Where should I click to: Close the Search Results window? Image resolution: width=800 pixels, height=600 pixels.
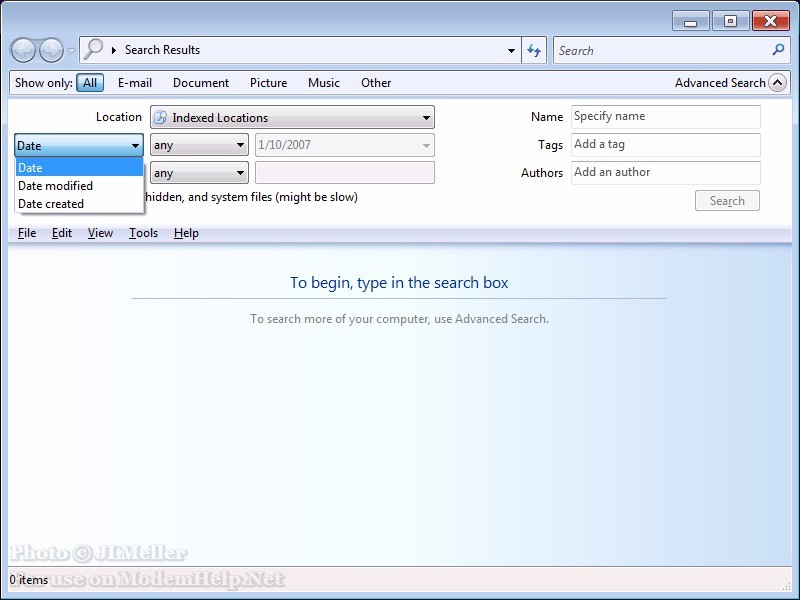point(770,21)
